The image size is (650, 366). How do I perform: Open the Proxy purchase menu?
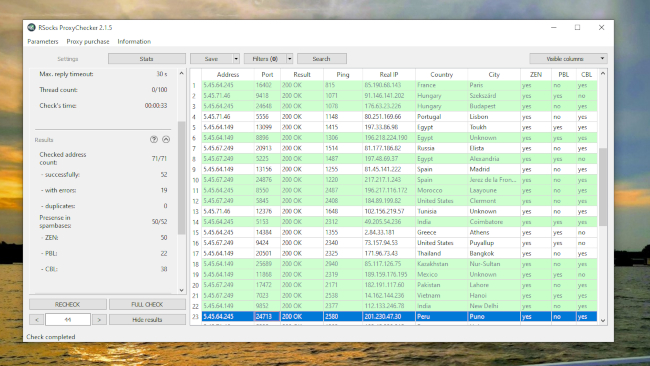pyautogui.click(x=88, y=41)
